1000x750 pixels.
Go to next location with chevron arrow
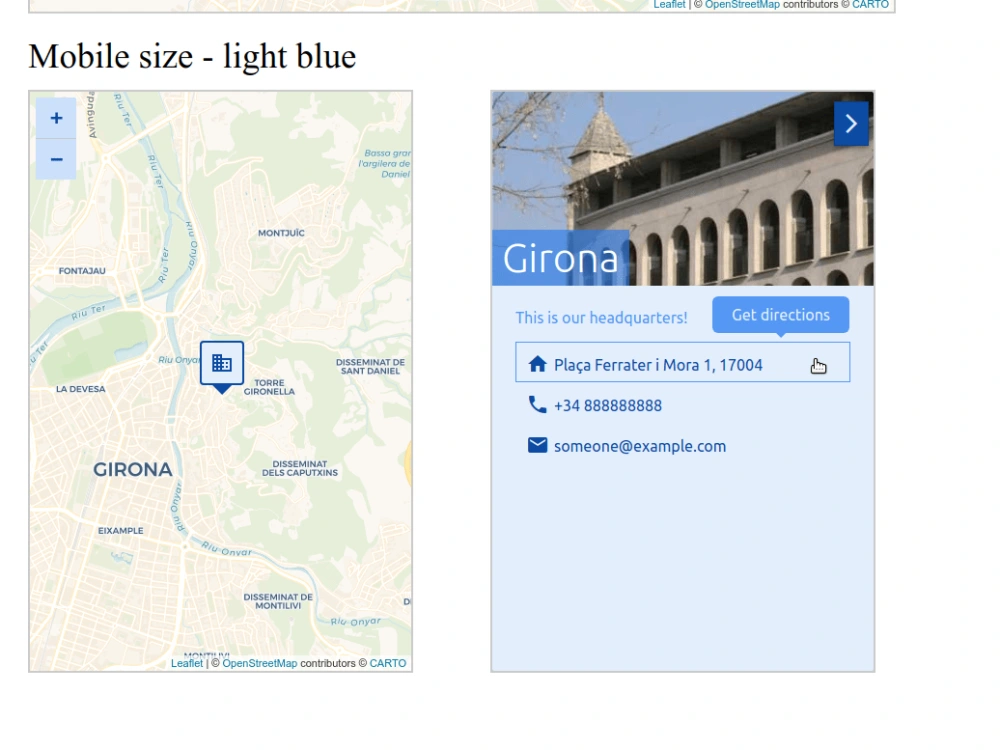coord(851,124)
